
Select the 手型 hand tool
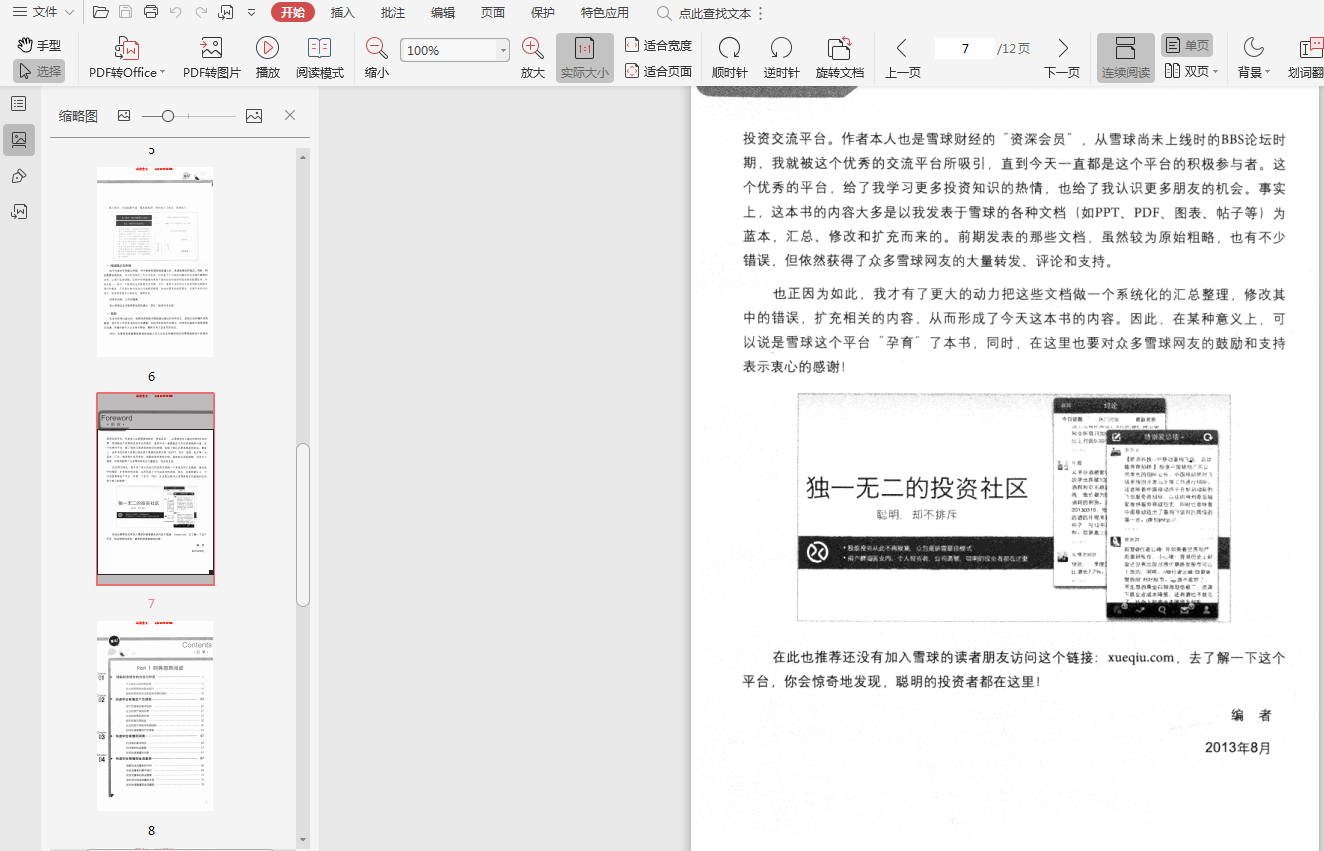39,45
